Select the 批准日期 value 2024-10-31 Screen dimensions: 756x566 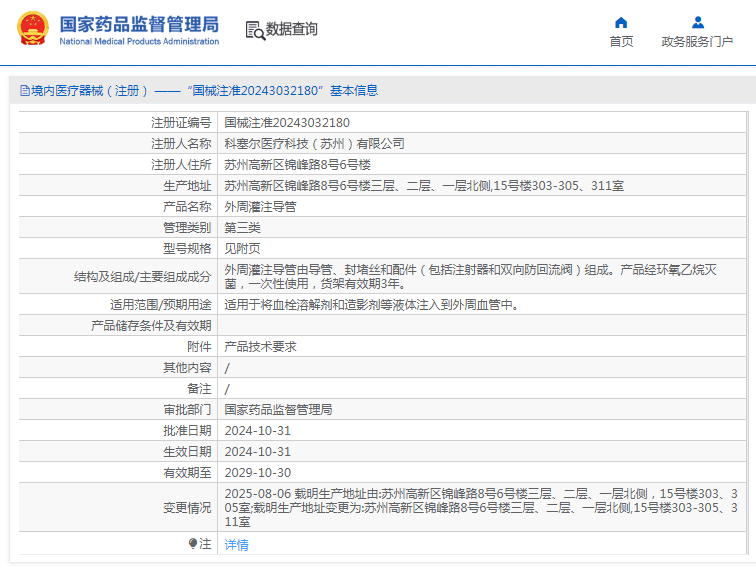[x=257, y=431]
